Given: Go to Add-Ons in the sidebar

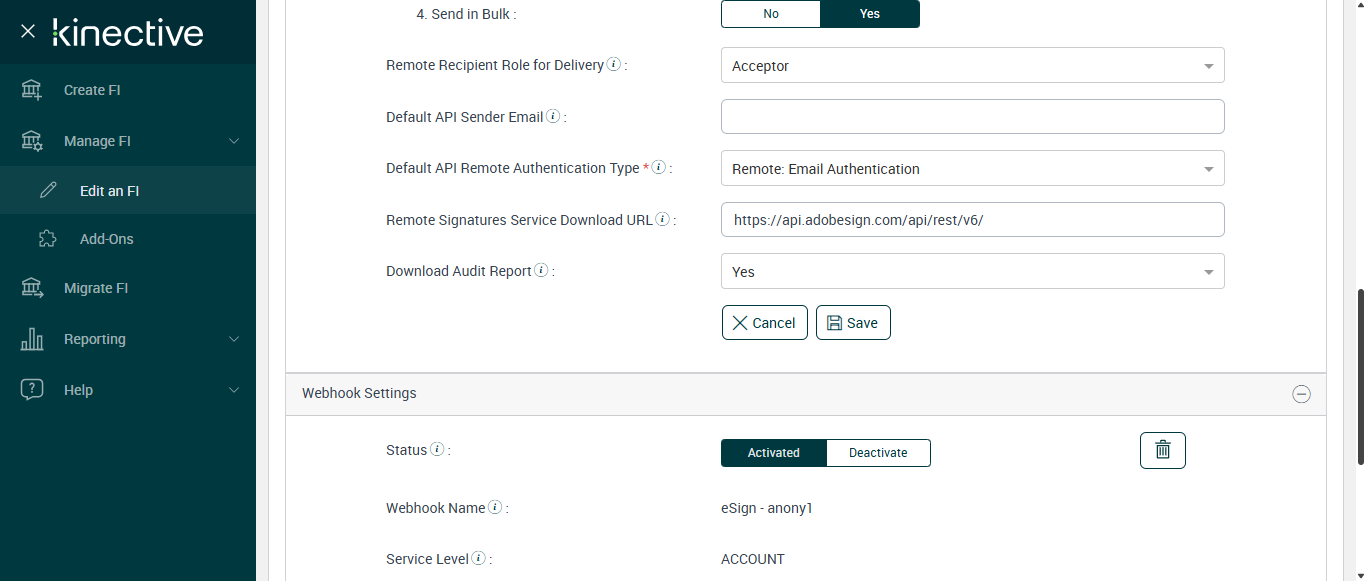Looking at the screenshot, I should (x=106, y=239).
